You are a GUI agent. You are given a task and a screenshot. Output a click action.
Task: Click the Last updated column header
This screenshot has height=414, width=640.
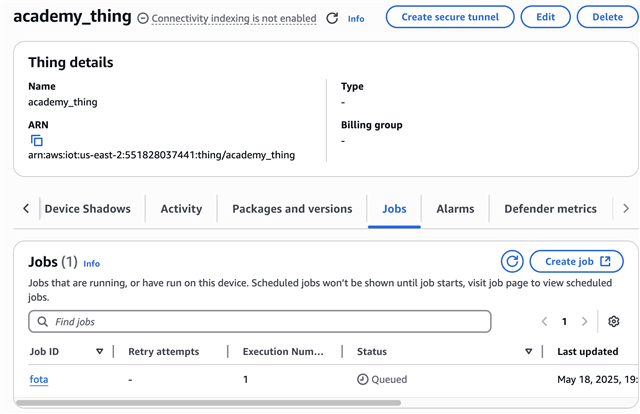click(x=588, y=351)
